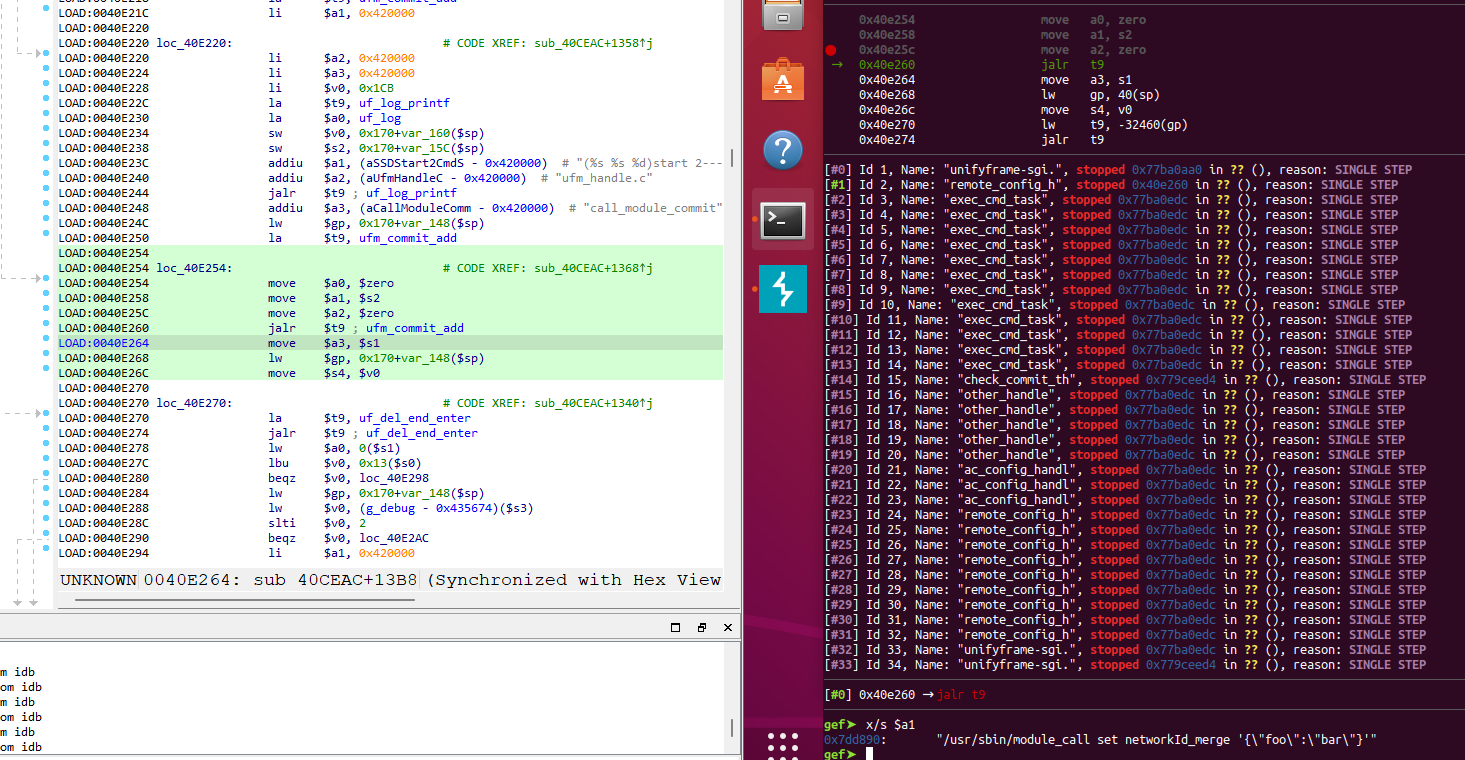This screenshot has width=1465, height=760.
Task: Click the green arrow at 0x40e260
Action: (837, 65)
